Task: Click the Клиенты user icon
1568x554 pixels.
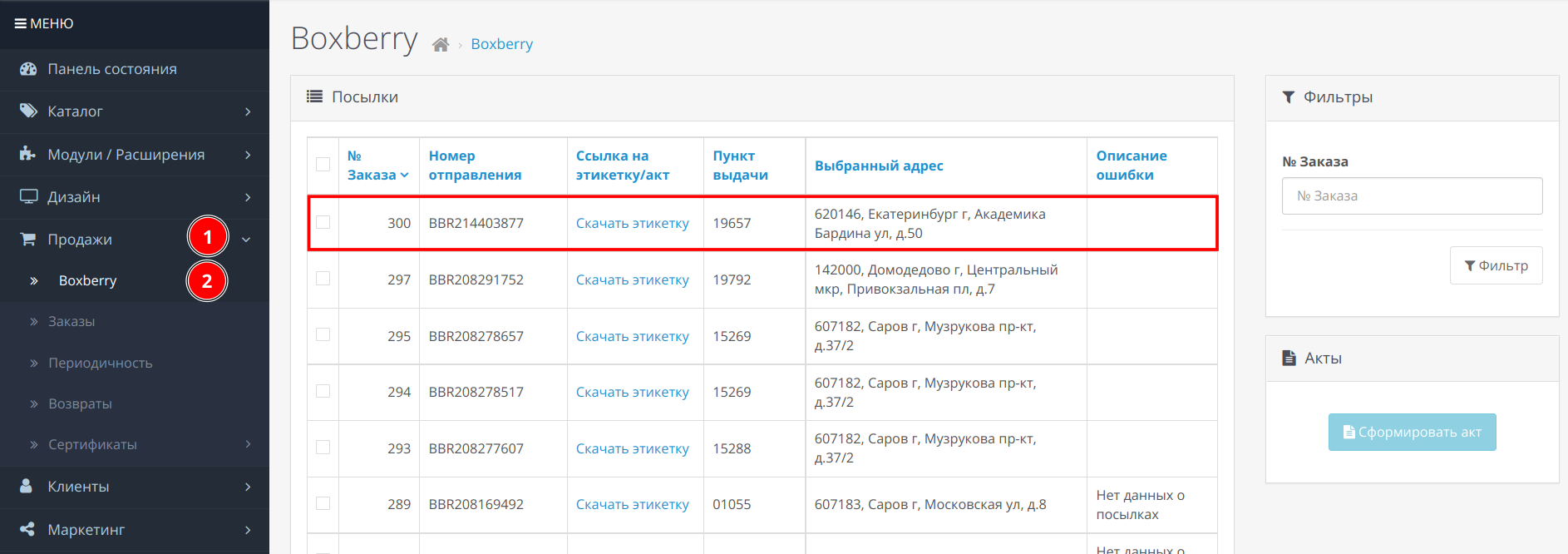Action: point(27,486)
